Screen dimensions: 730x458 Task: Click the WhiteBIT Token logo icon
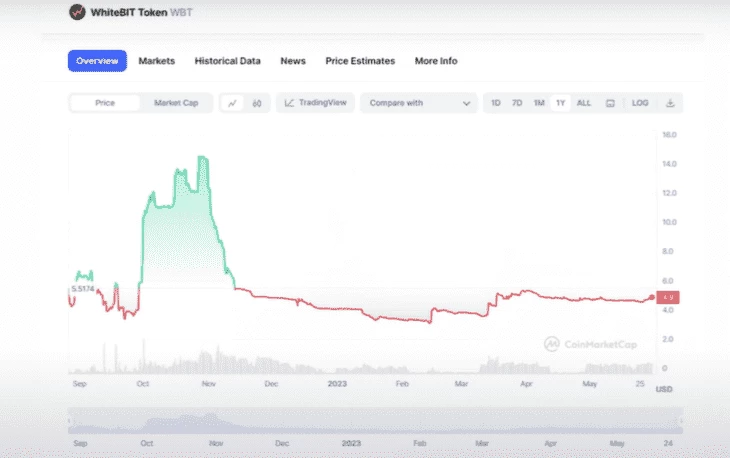pos(77,12)
